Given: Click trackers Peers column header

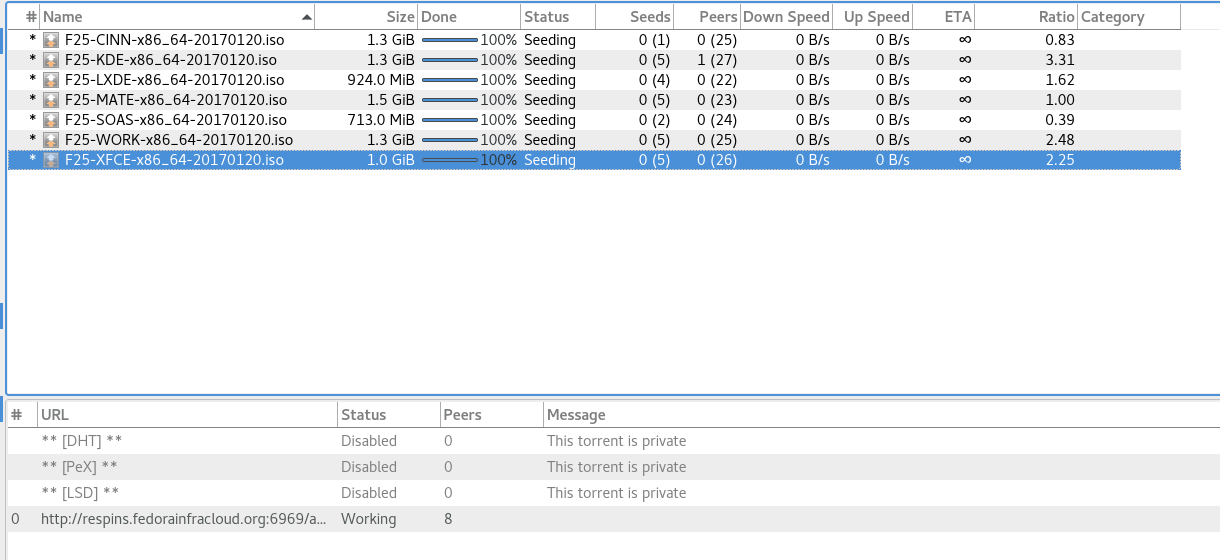Looking at the screenshot, I should [x=491, y=414].
